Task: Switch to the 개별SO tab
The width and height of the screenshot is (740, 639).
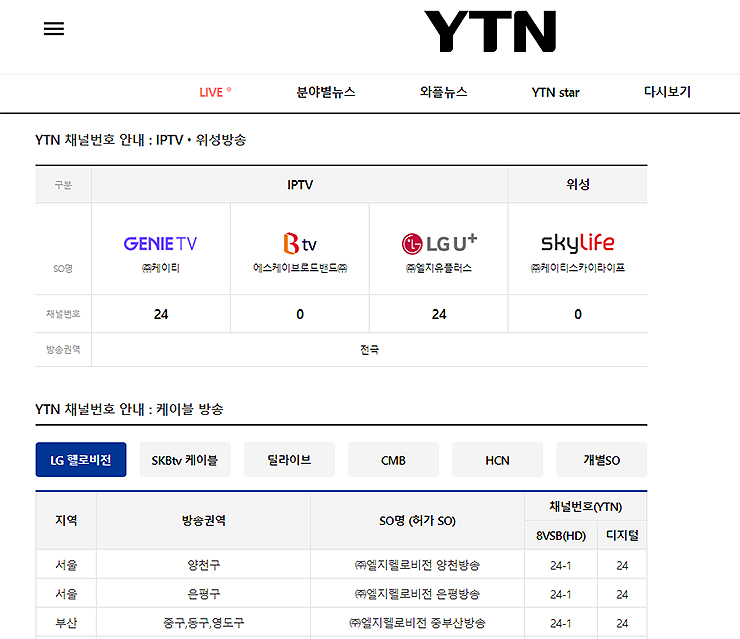Action: (x=602, y=460)
